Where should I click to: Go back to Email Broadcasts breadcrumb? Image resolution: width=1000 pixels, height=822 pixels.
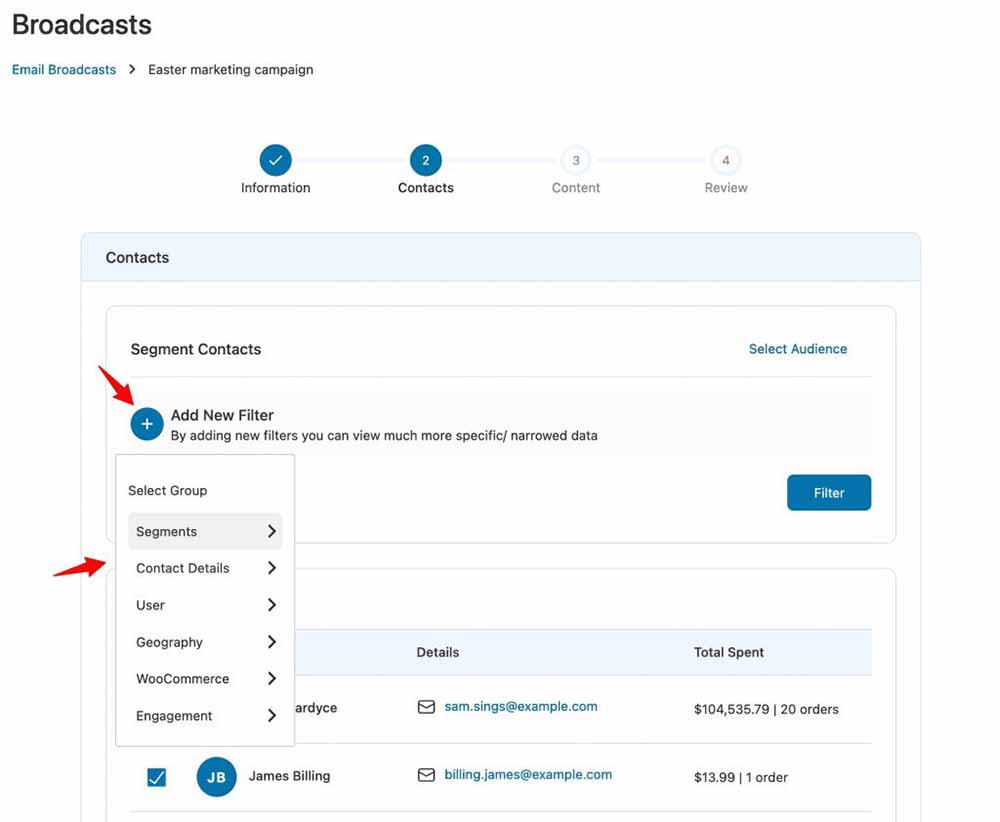click(x=64, y=70)
